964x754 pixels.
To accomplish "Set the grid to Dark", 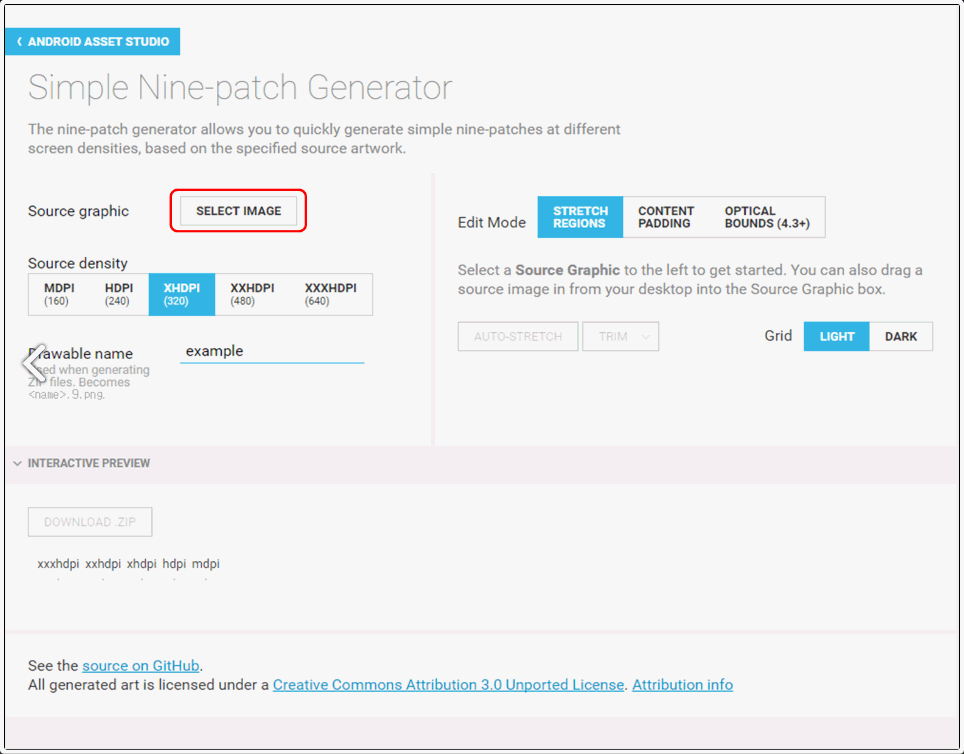I will click(901, 336).
